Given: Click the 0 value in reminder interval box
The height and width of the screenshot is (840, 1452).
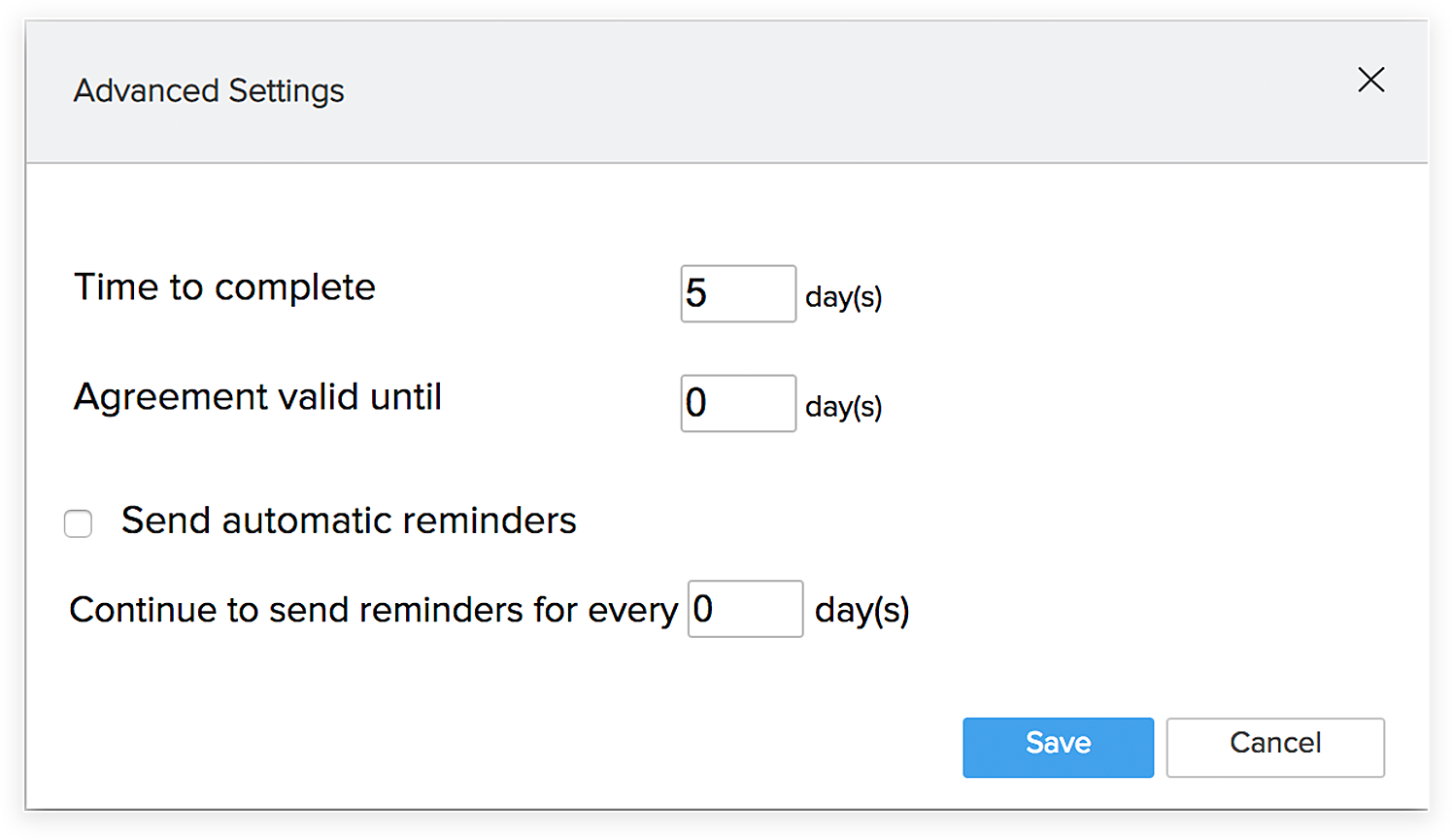Looking at the screenshot, I should coord(703,609).
